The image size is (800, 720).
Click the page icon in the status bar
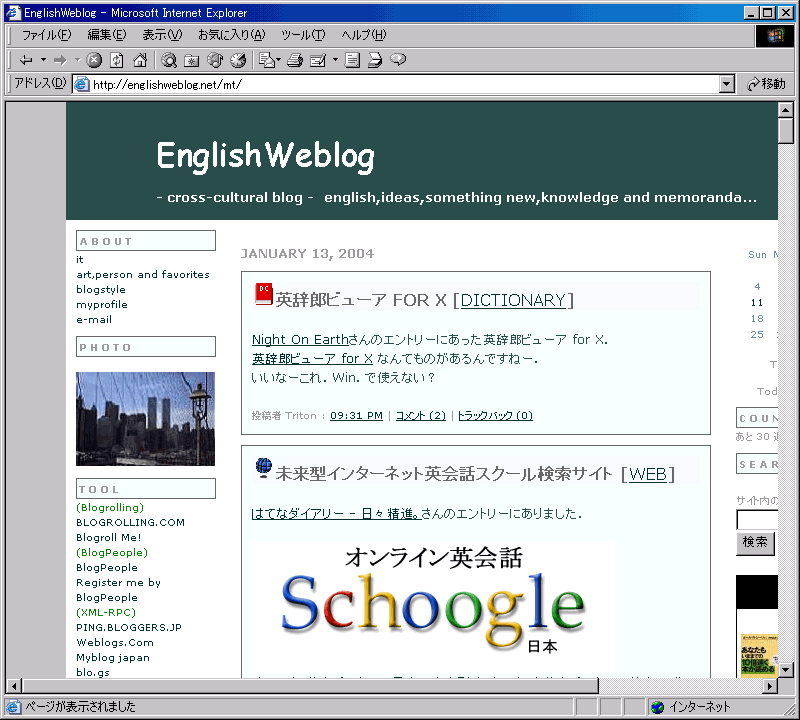pyautogui.click(x=13, y=707)
